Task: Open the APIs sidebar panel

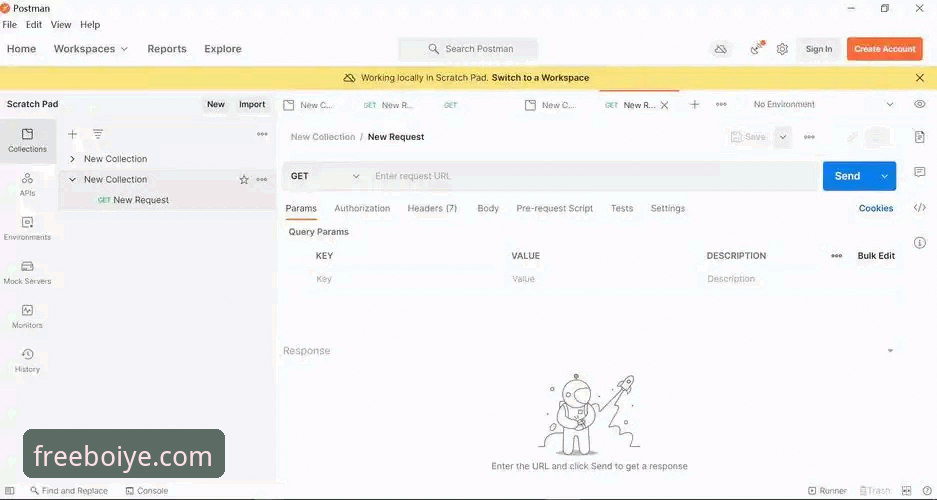Action: [x=27, y=185]
